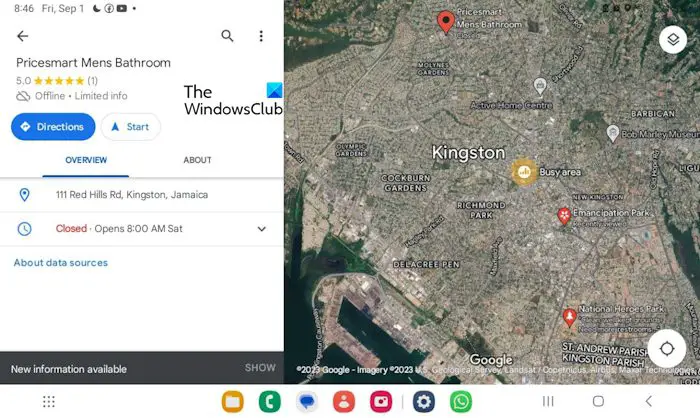700x418 pixels.
Task: Open the orange Contacts app
Action: point(344,401)
